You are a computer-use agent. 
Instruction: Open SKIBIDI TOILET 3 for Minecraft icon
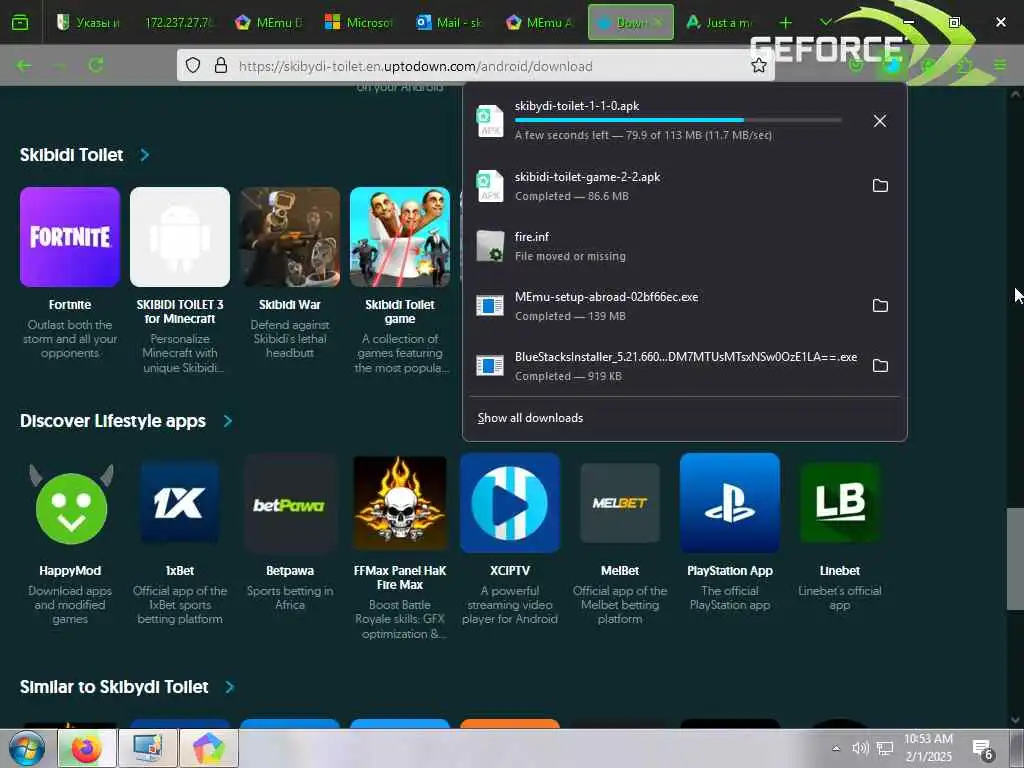(180, 237)
